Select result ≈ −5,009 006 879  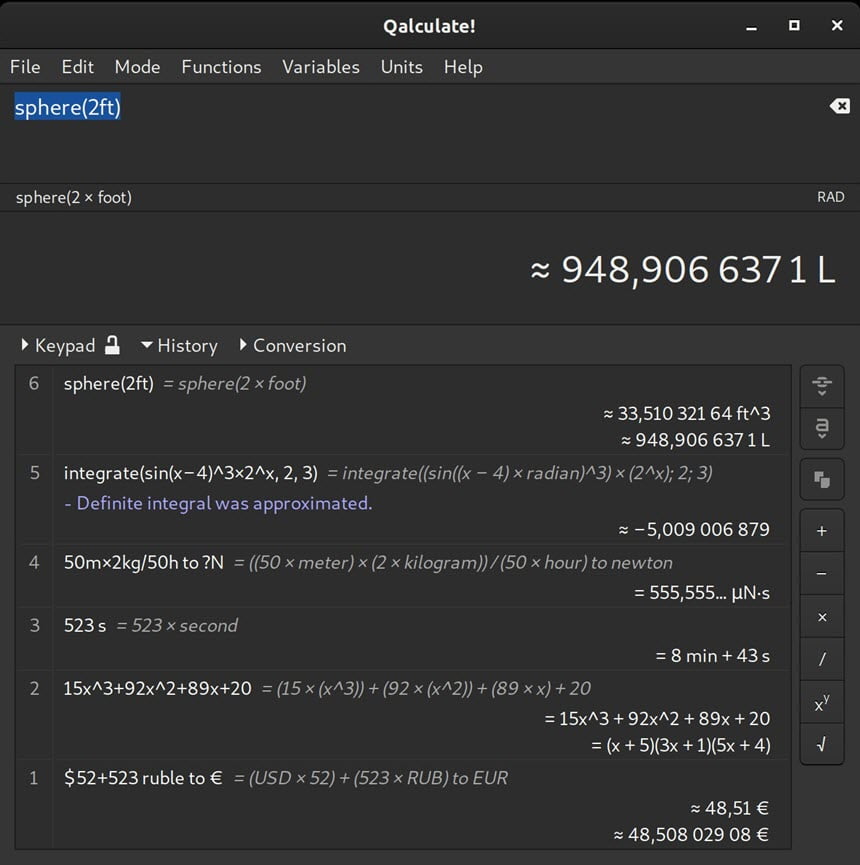[693, 530]
